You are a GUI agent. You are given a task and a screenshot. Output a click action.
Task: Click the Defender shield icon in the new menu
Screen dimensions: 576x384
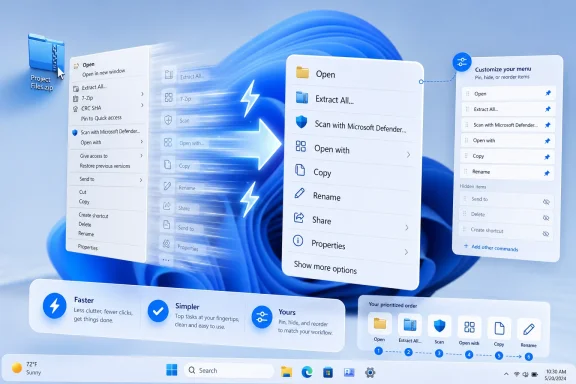tap(301, 122)
